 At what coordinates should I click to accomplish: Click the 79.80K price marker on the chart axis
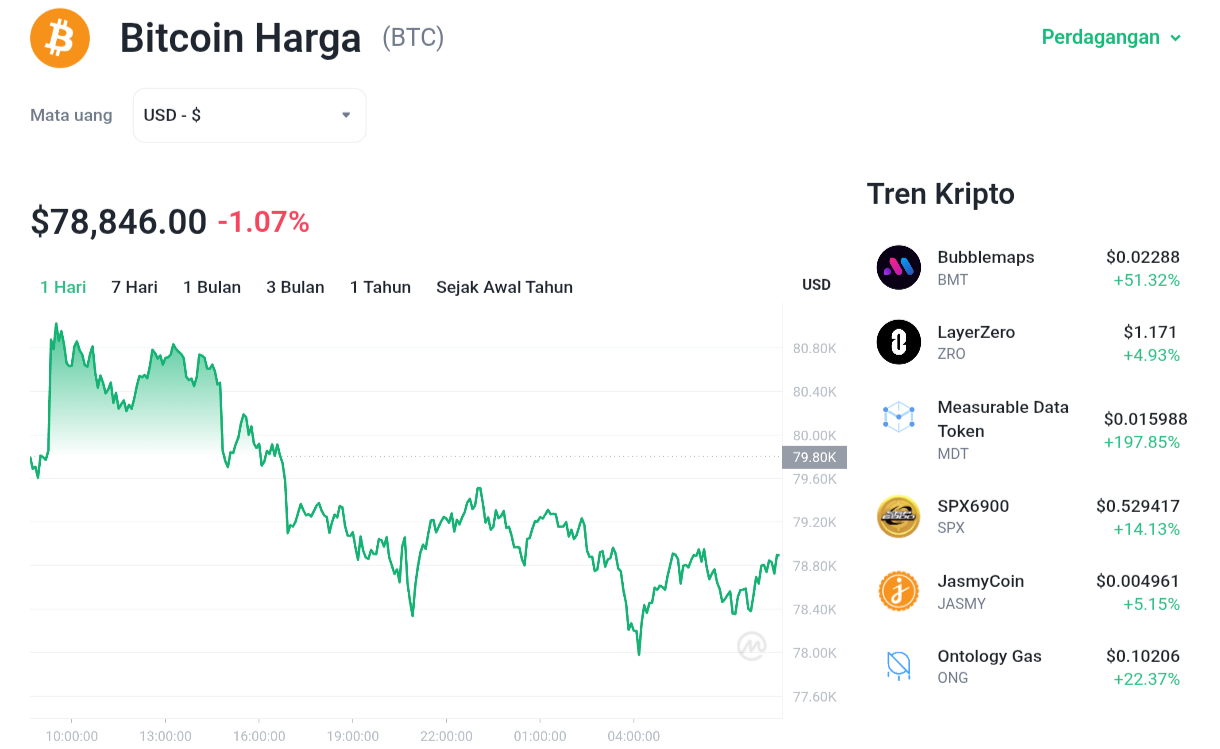coord(814,457)
